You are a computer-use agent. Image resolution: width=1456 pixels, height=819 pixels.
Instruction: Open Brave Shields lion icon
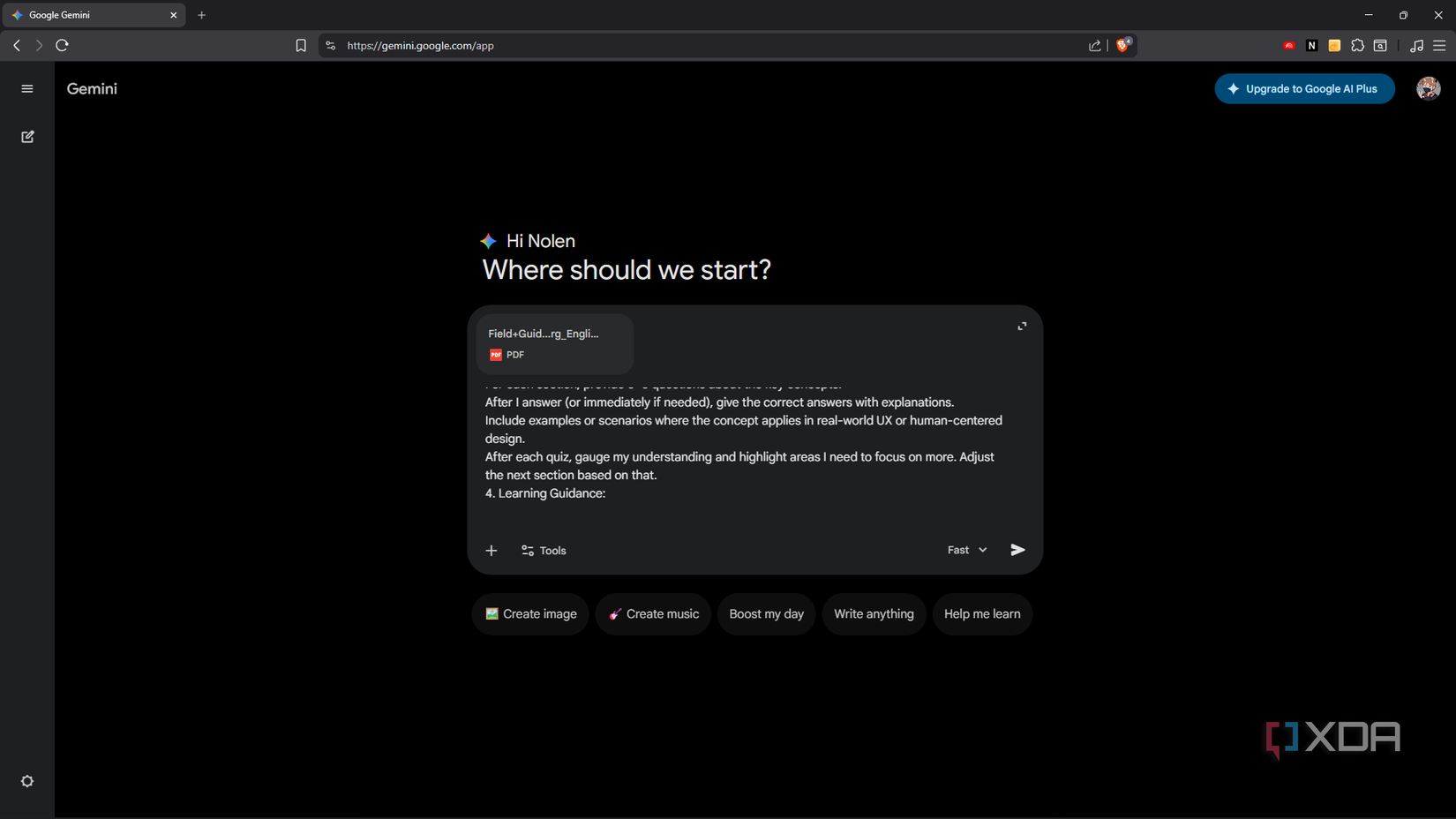coord(1123,45)
